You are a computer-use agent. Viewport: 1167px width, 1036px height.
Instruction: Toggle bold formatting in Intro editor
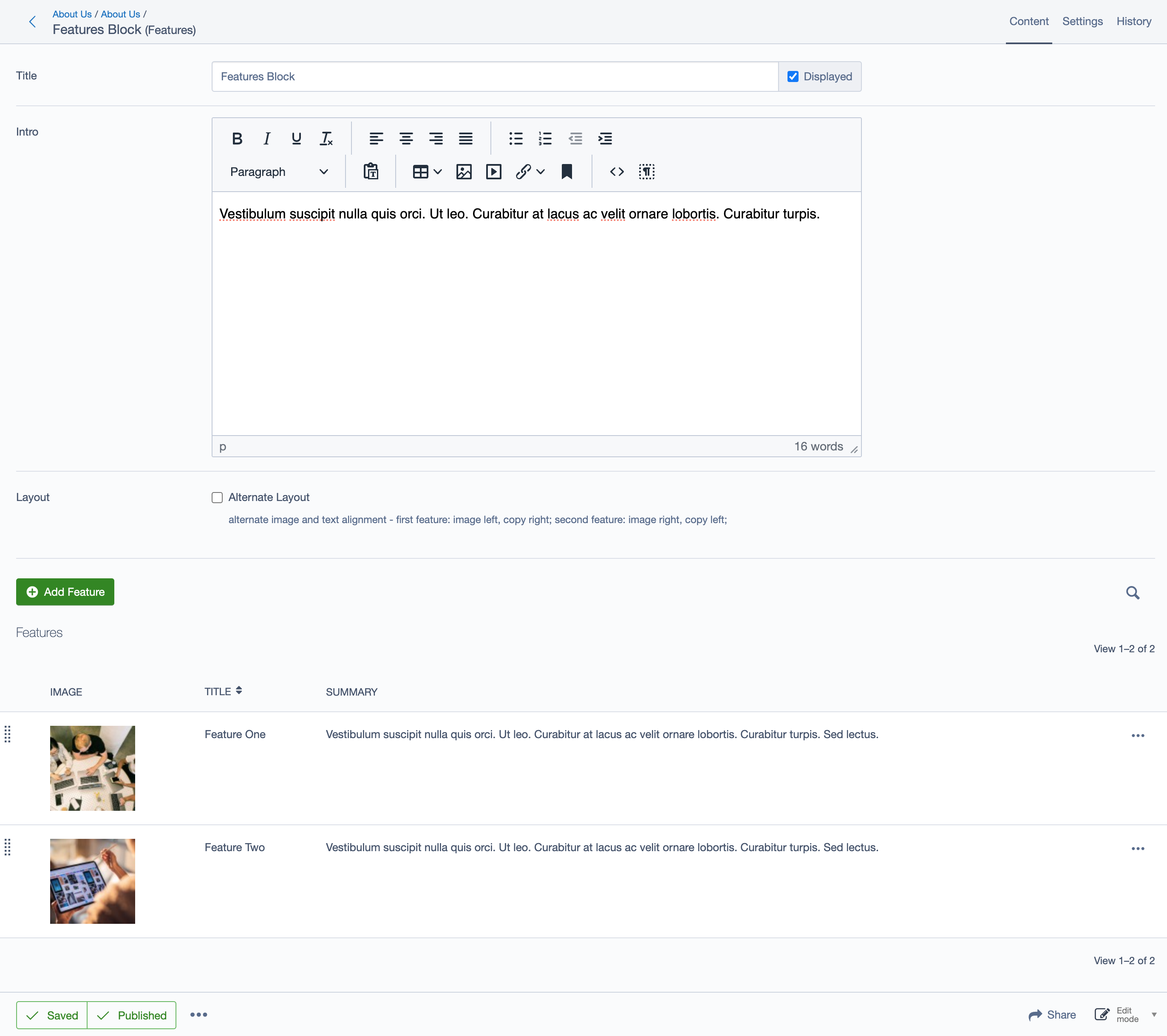tap(237, 139)
